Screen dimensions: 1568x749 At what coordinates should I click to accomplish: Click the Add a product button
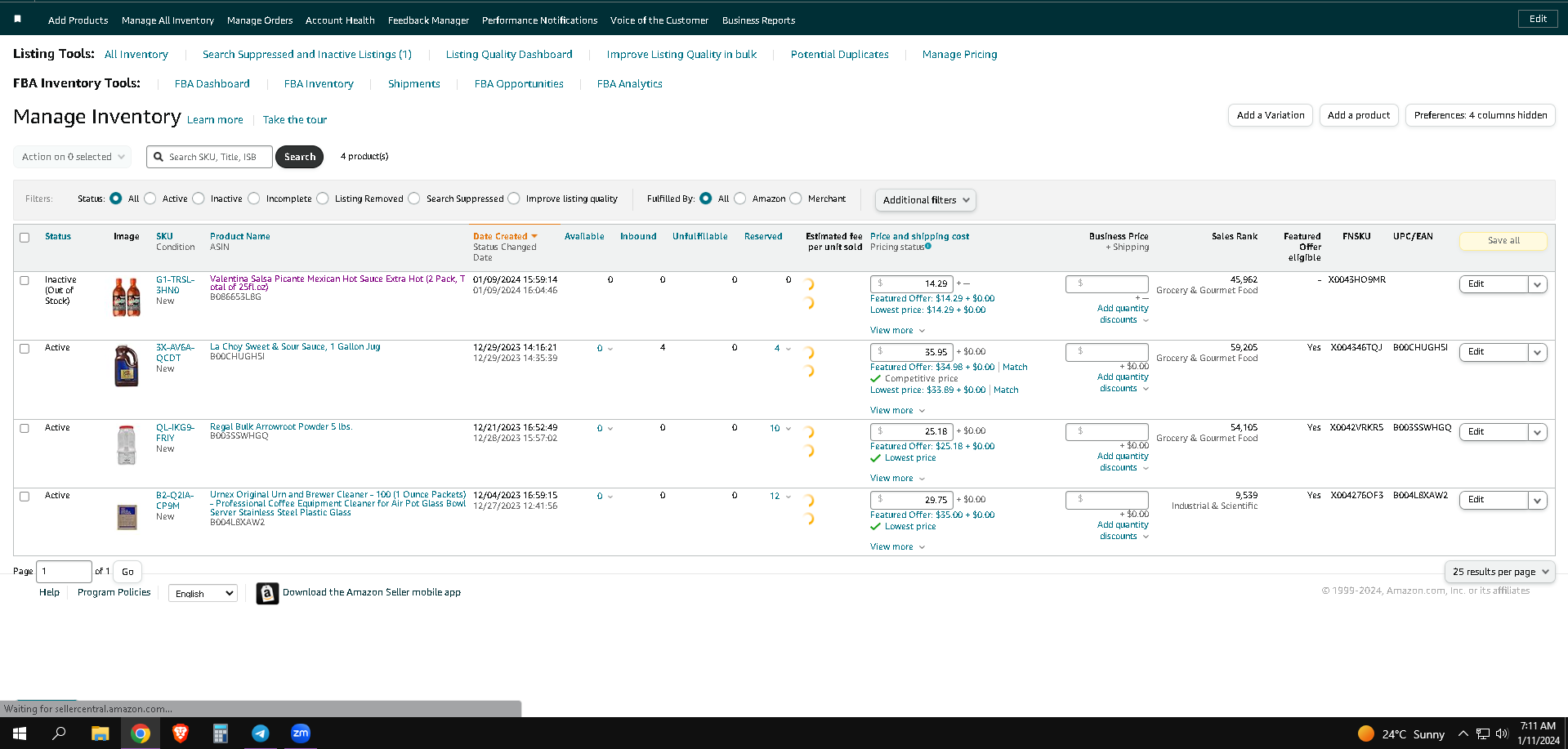1359,115
